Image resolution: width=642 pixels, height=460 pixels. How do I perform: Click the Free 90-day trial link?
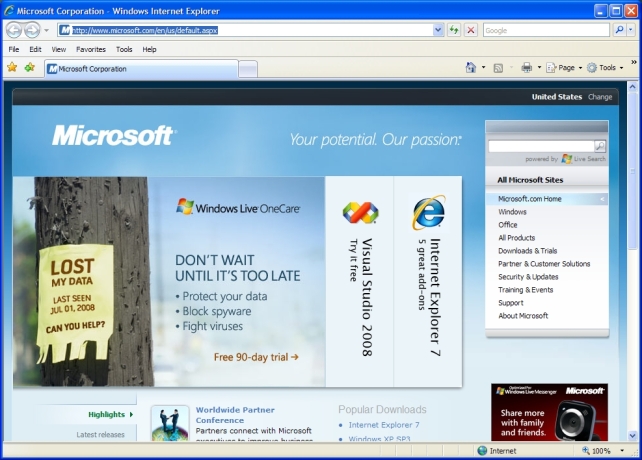256,357
